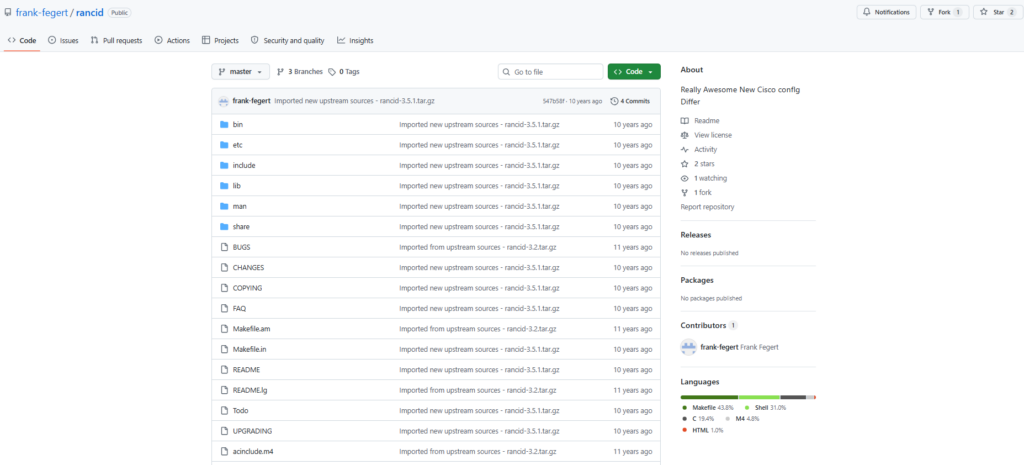This screenshot has height=465, width=1024.
Task: Click the share folder icon
Action: (x=224, y=227)
